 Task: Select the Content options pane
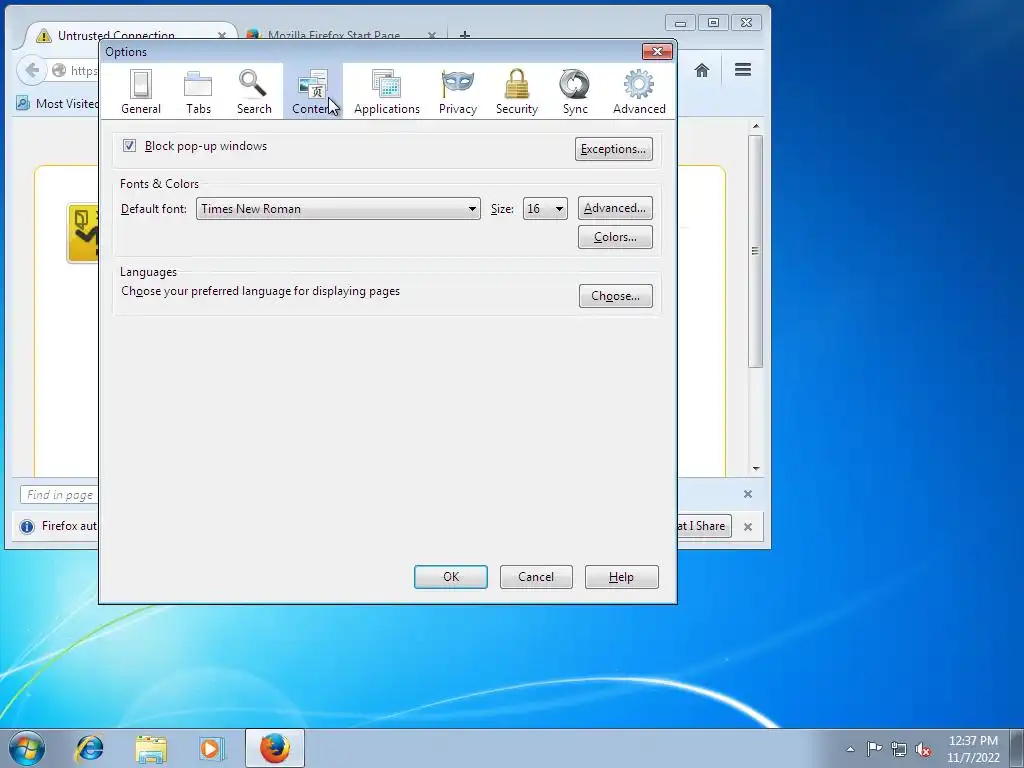pos(313,92)
